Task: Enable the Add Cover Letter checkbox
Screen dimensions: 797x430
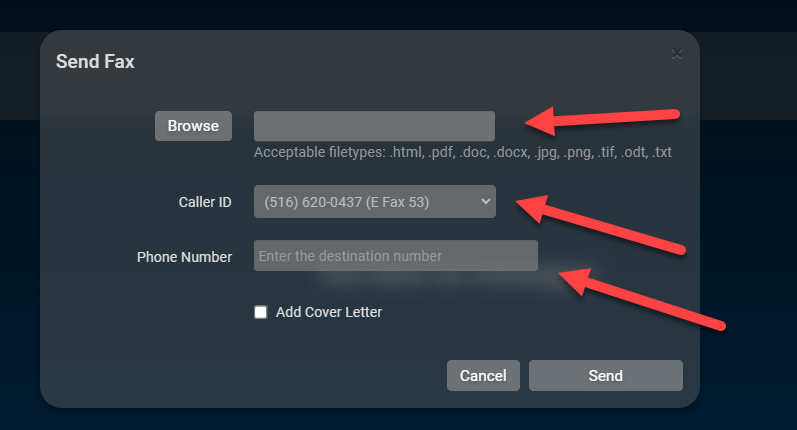Action: [x=260, y=312]
